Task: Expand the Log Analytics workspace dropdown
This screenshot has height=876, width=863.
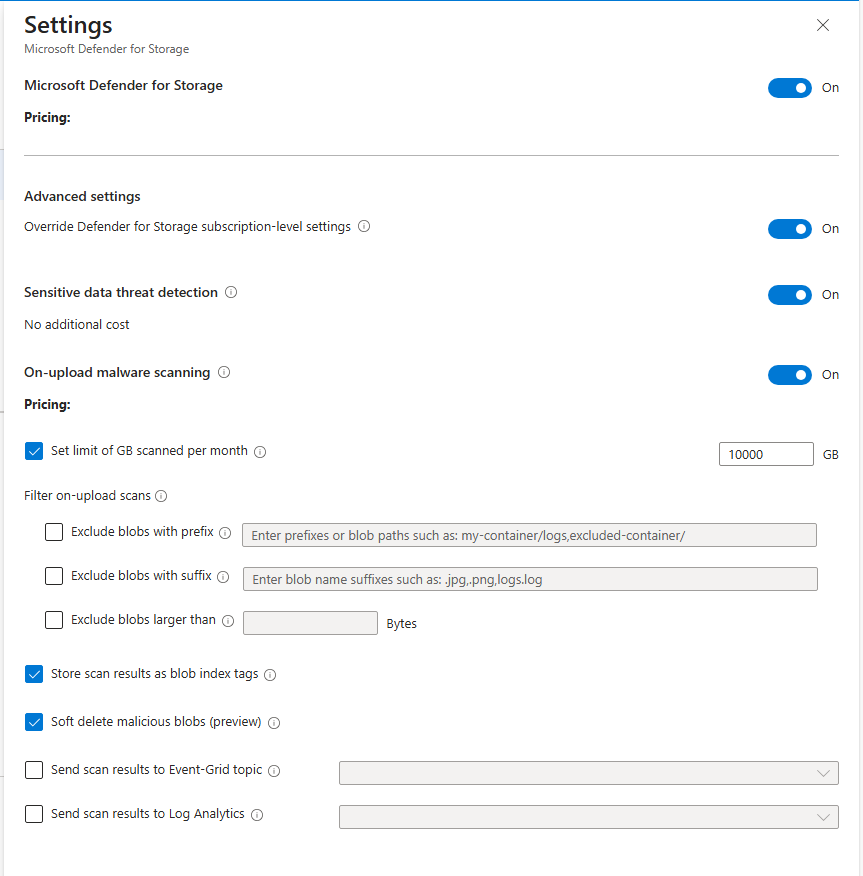Action: coord(588,817)
